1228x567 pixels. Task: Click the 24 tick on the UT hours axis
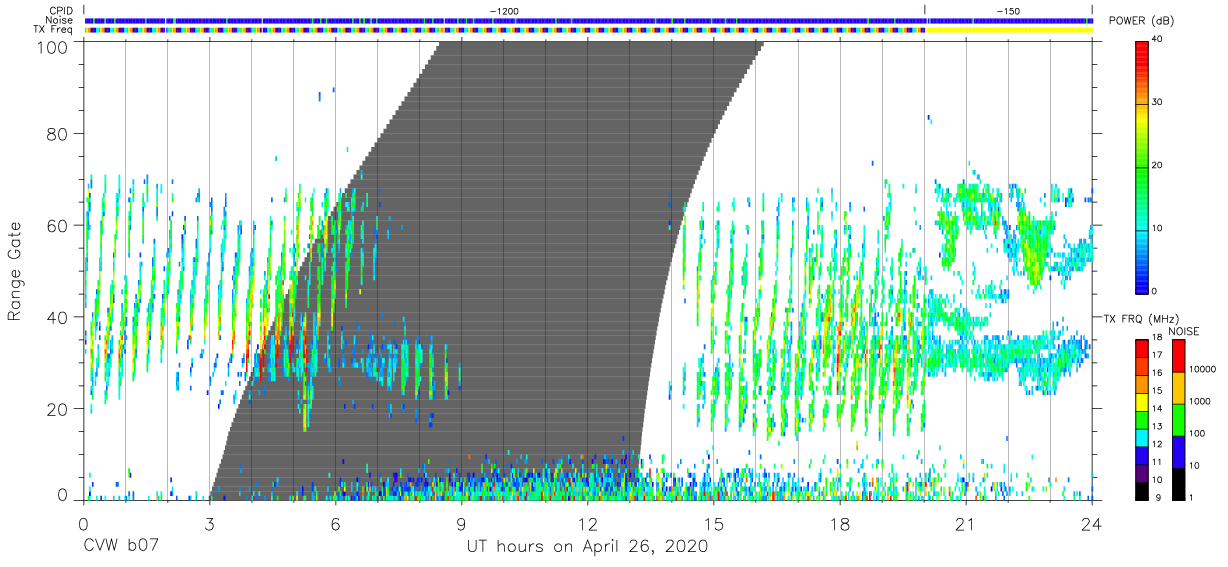1091,524
